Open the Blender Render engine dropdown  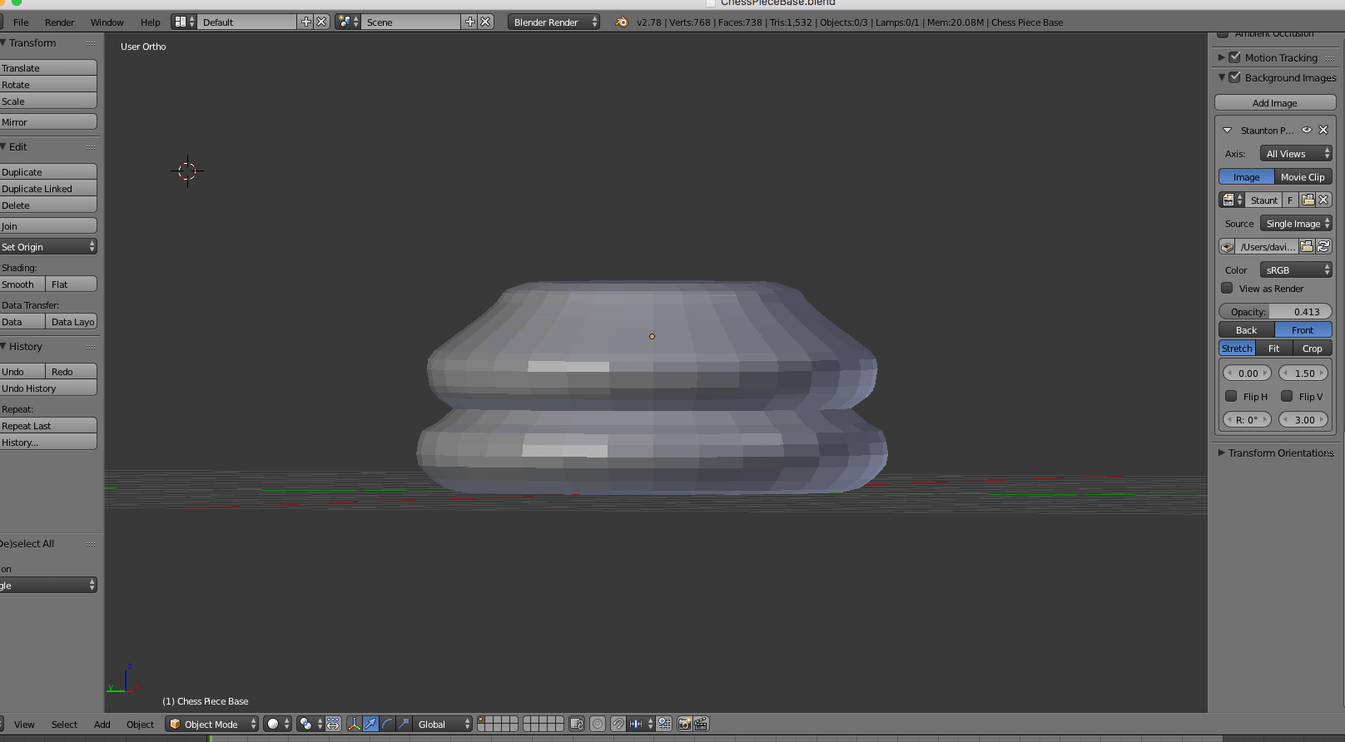553,22
